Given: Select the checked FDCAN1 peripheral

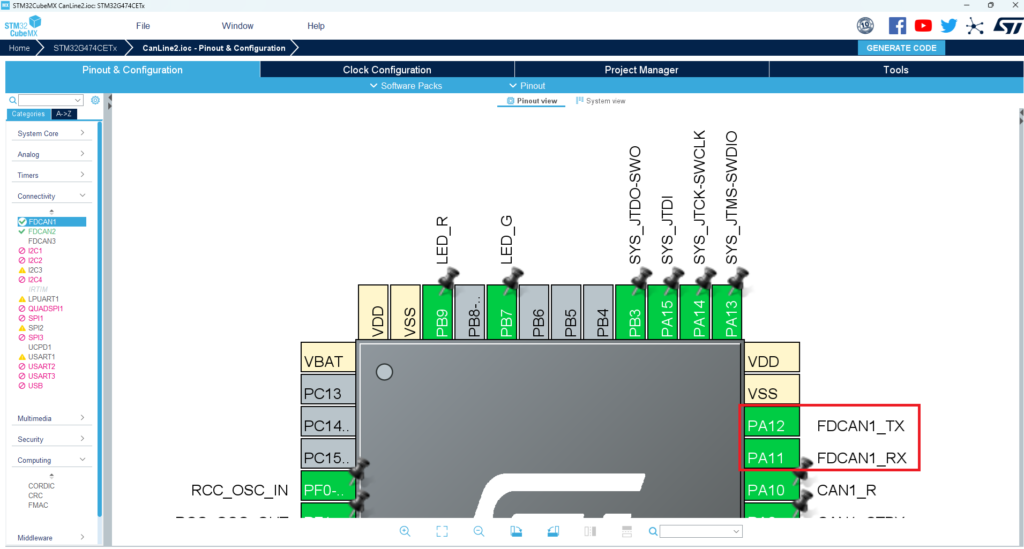Looking at the screenshot, I should point(42,221).
